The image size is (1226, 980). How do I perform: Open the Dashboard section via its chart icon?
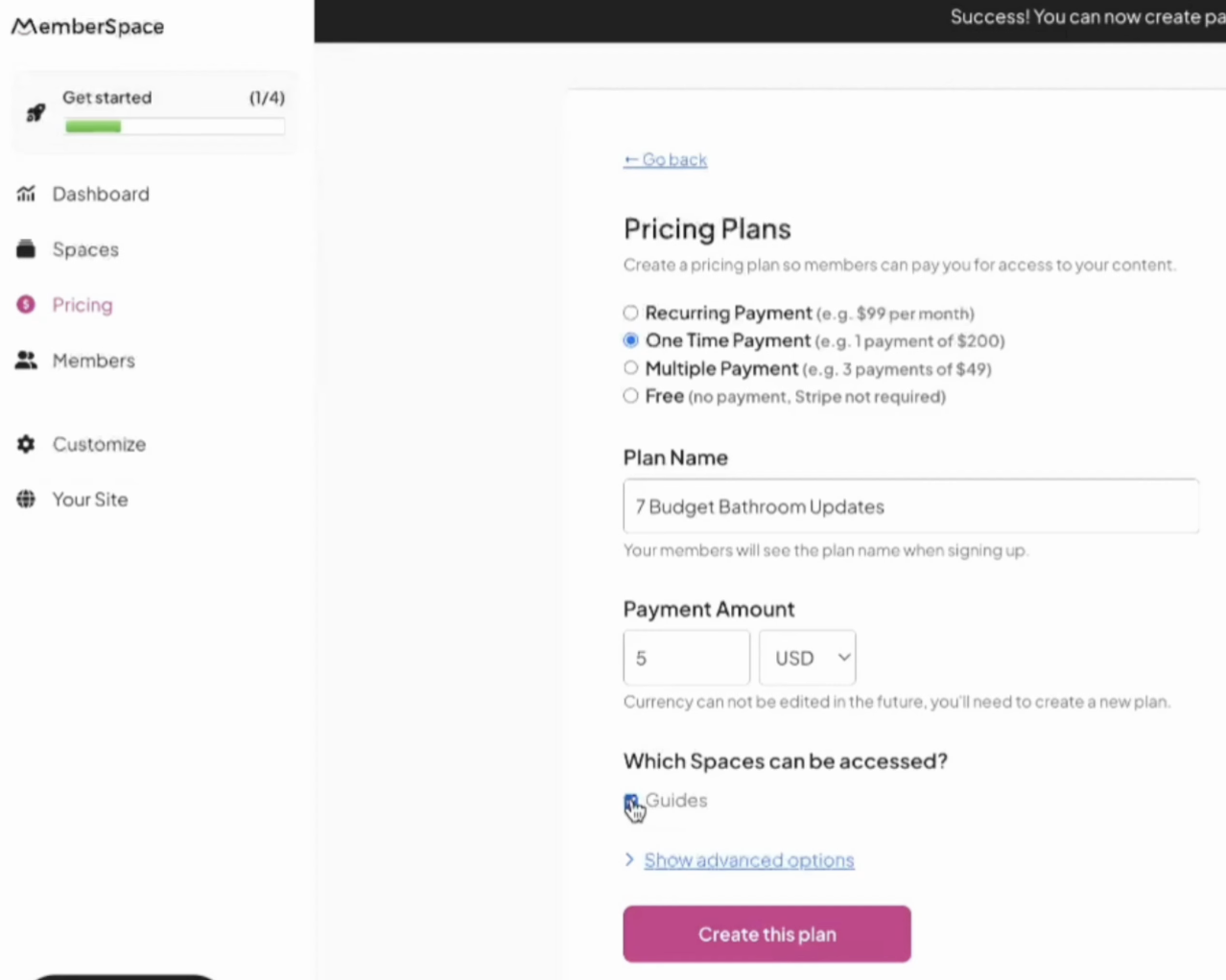(x=26, y=194)
